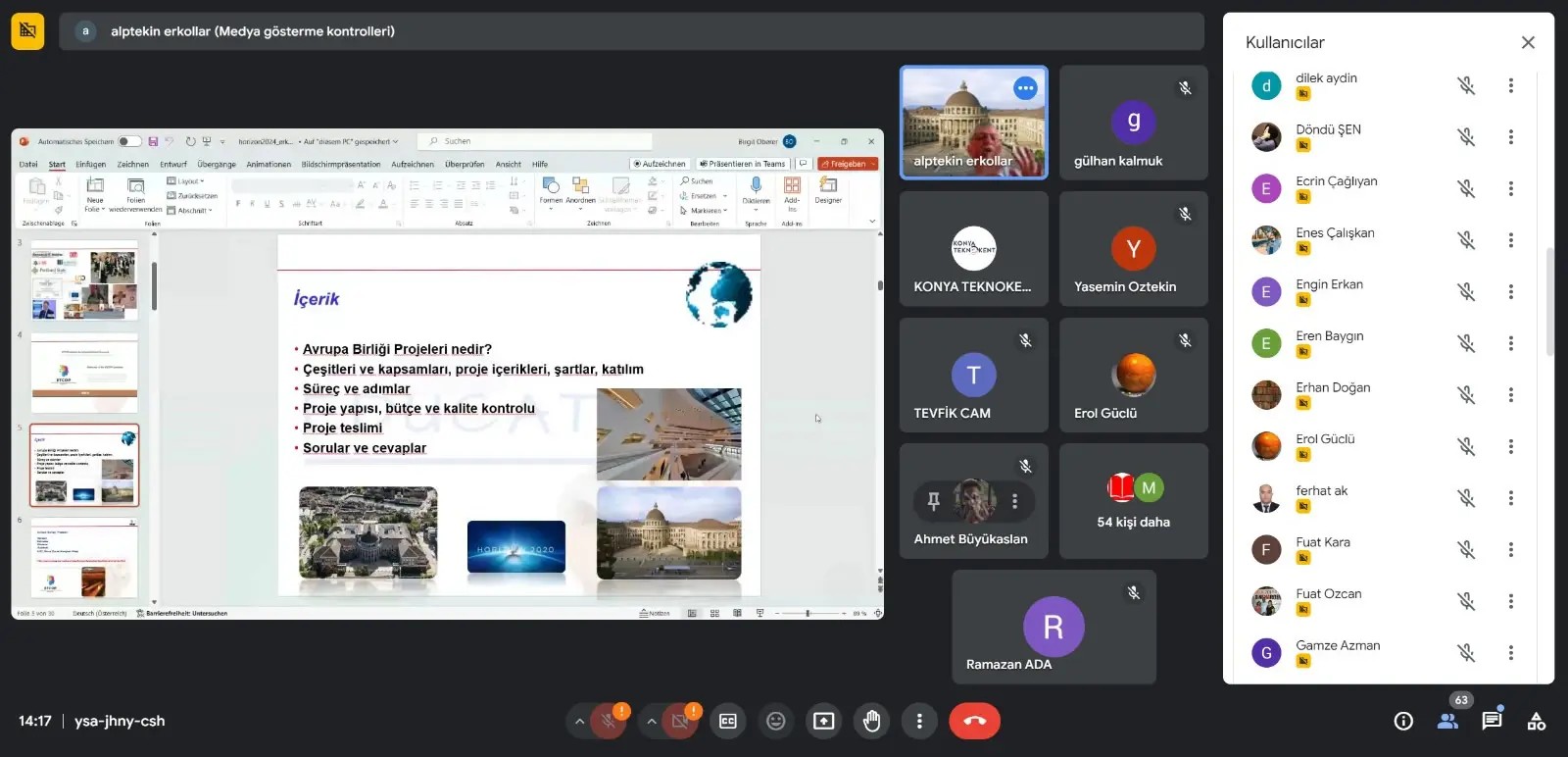Open more options menu for dilek aydin
This screenshot has height=757, width=1568.
(1510, 85)
